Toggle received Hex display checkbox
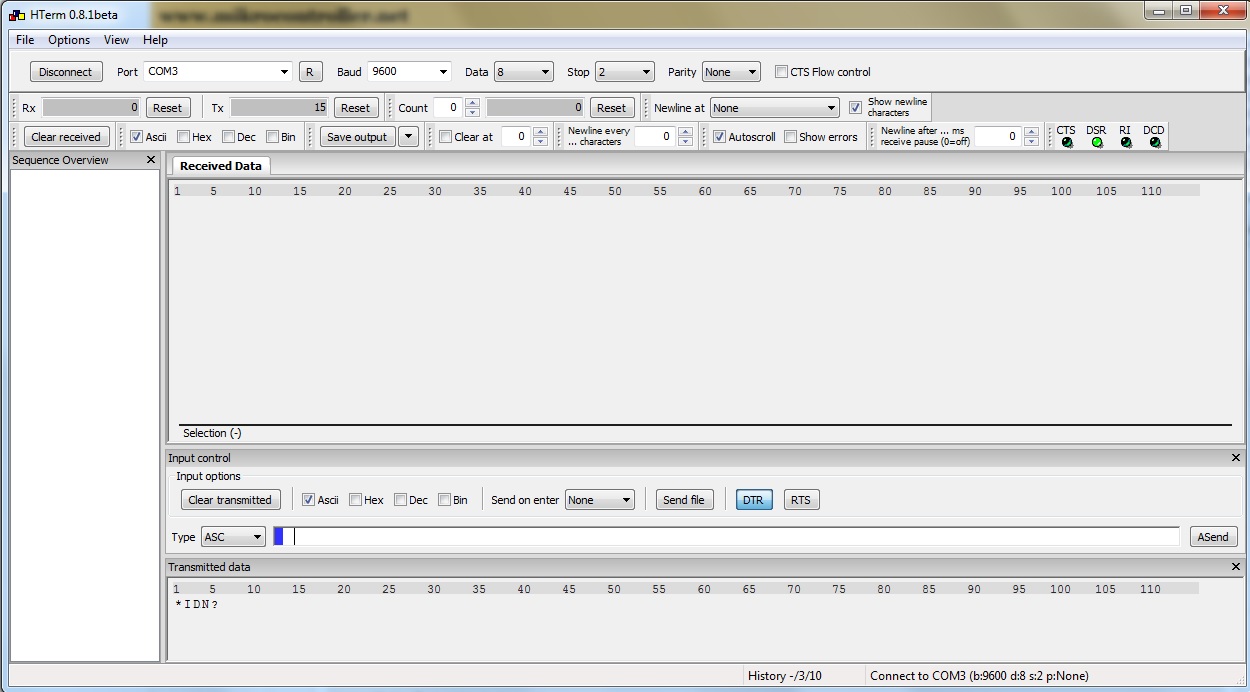 click(183, 137)
